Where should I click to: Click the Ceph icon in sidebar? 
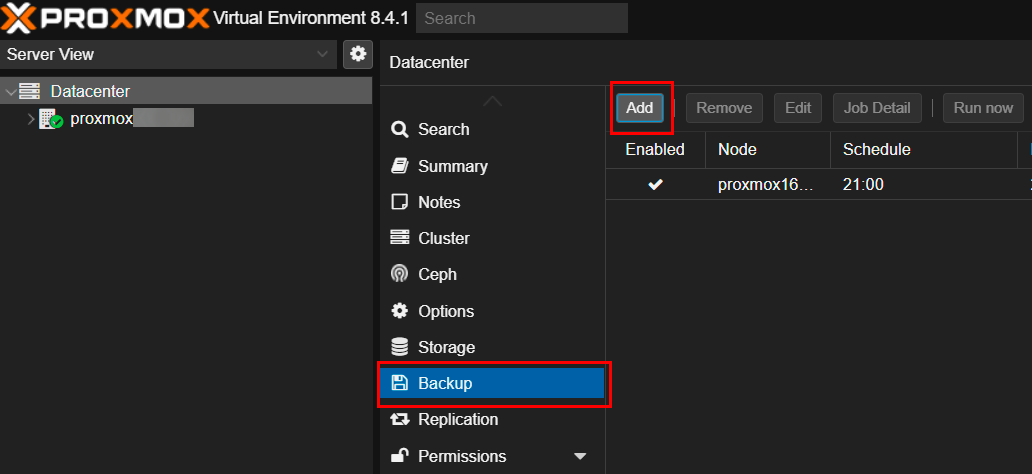400,275
